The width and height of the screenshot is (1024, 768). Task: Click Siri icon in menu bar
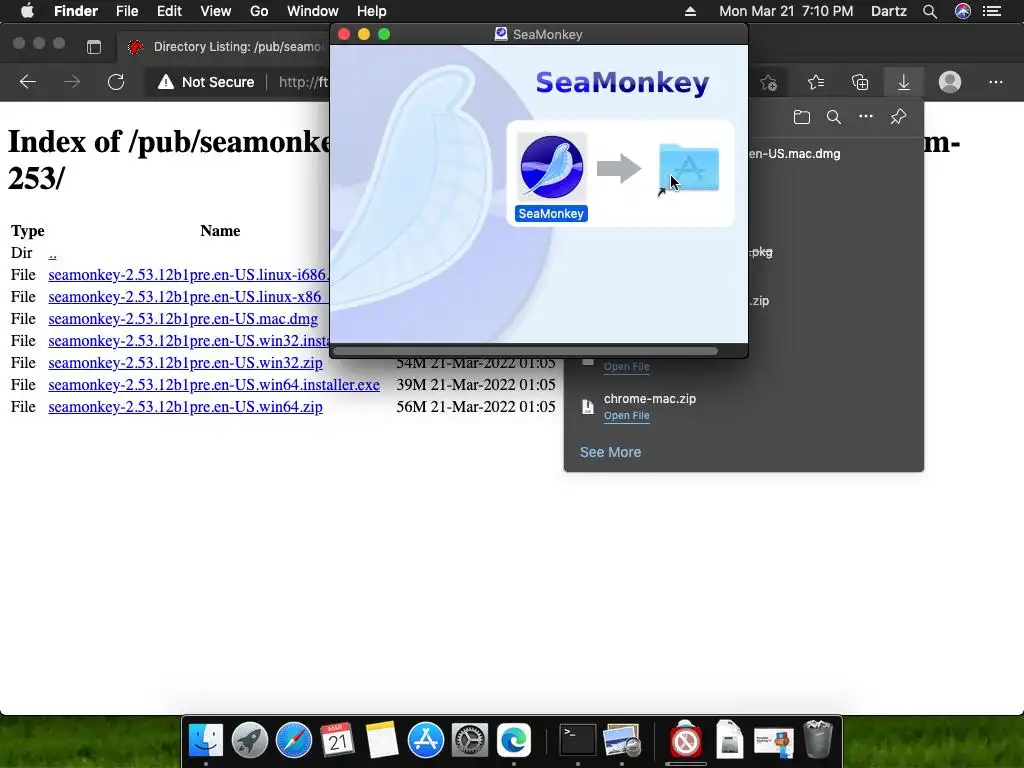963,11
